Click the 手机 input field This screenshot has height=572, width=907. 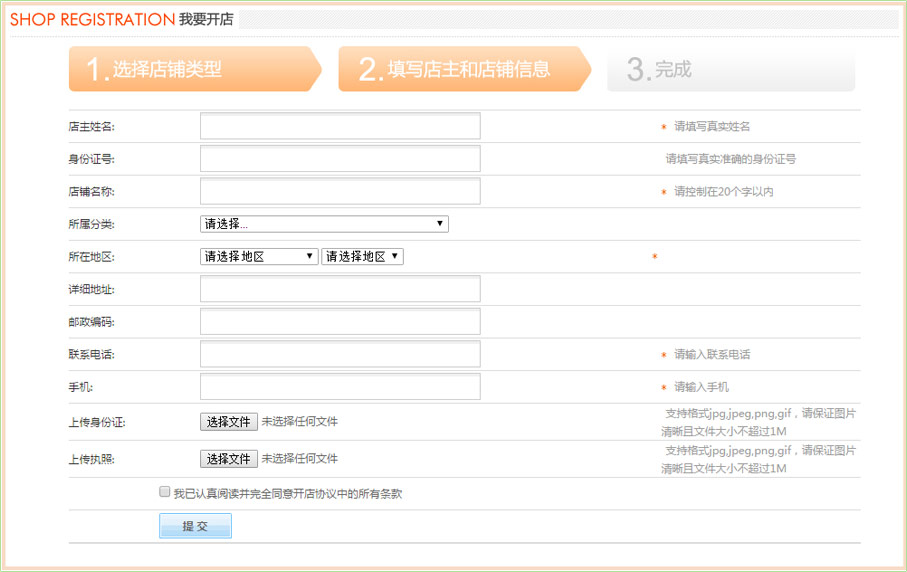pos(340,387)
